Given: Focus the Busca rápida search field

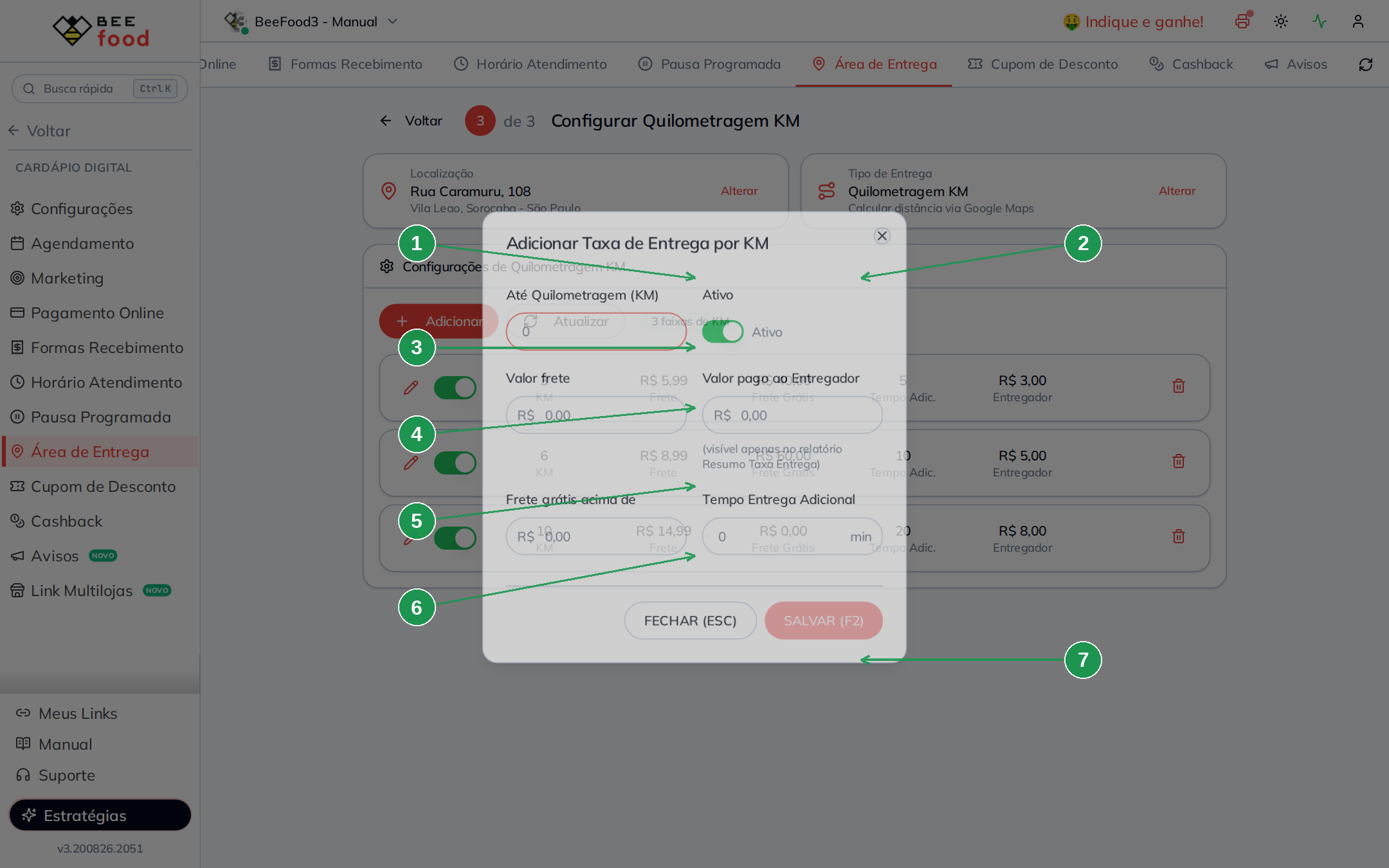Looking at the screenshot, I should (100, 89).
